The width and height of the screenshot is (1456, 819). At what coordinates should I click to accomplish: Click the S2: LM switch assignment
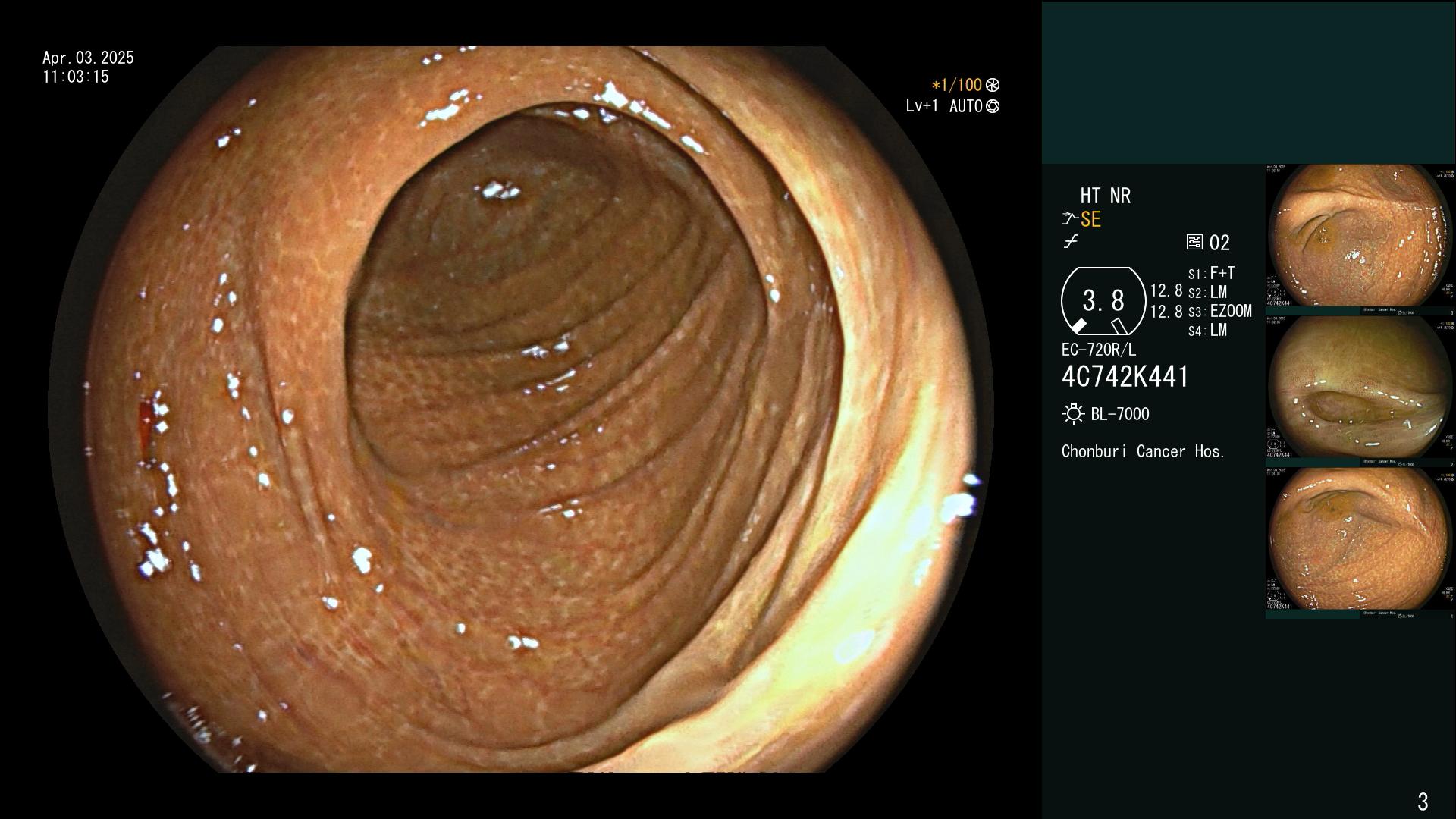coord(1207,292)
